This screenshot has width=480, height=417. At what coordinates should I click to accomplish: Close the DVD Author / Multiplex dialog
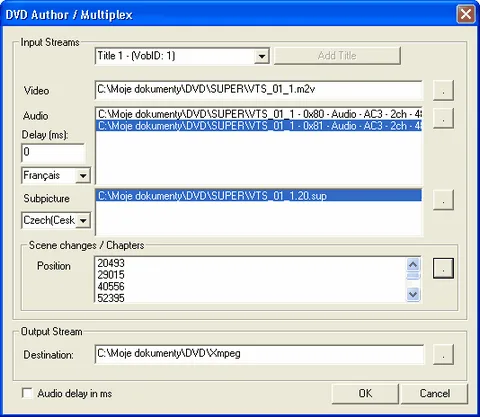(x=465, y=14)
